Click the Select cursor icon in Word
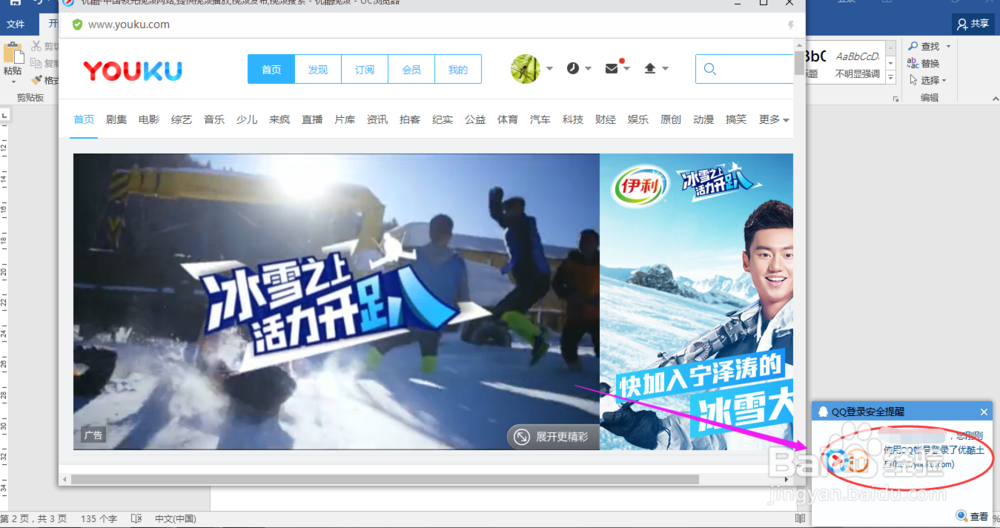1000x528 pixels. pos(913,80)
